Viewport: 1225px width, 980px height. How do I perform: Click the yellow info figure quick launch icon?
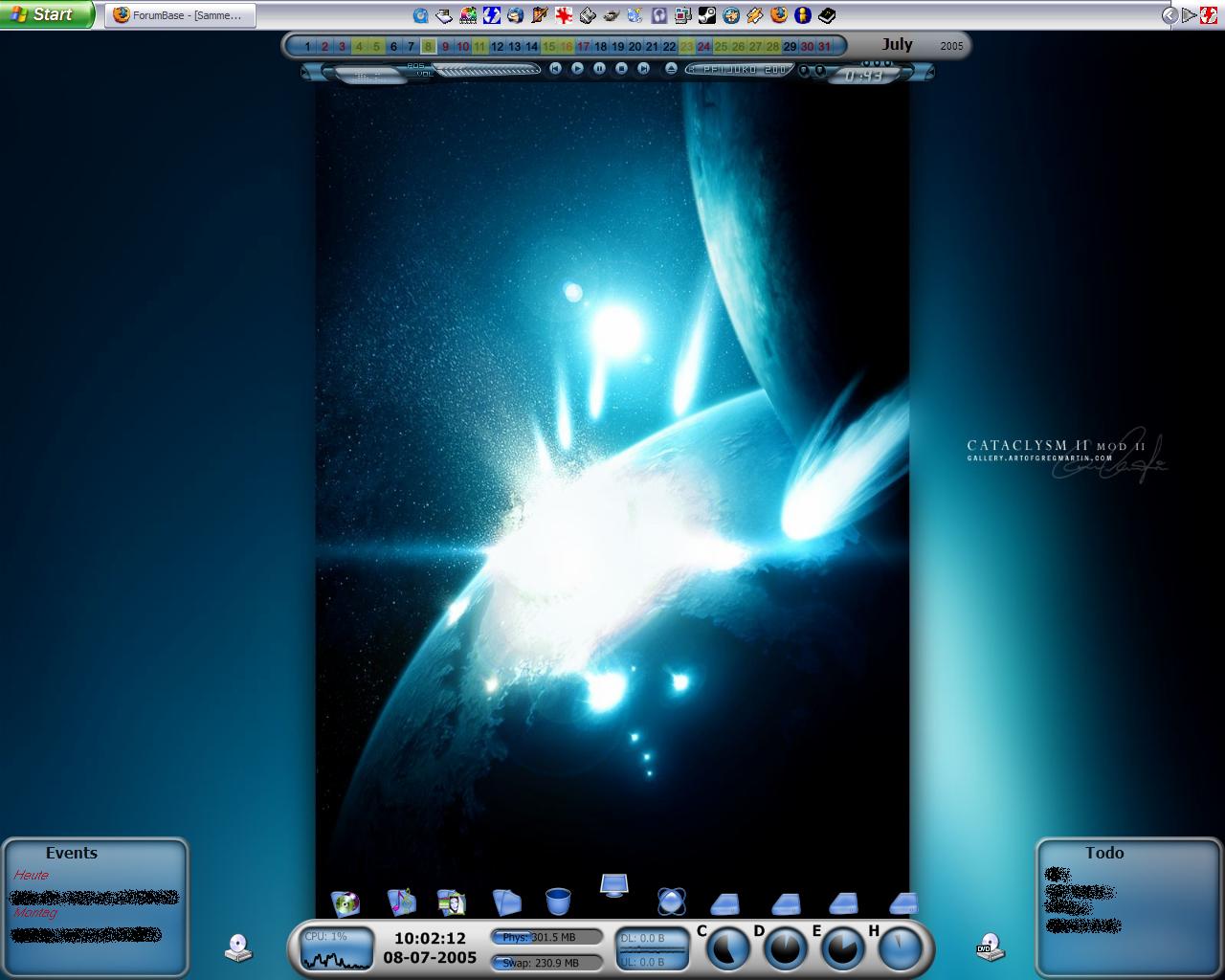click(802, 15)
